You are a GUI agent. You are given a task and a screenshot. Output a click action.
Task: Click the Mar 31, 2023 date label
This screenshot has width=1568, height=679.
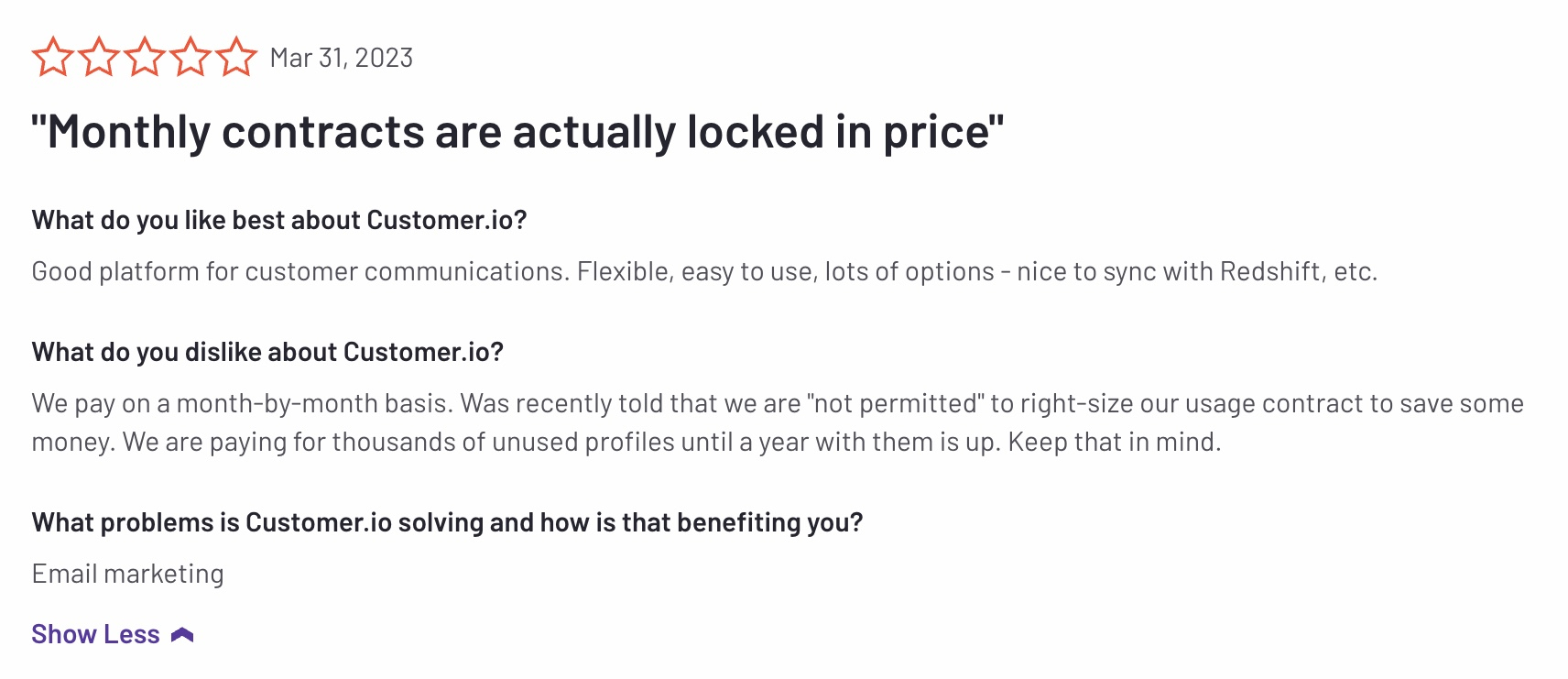[x=342, y=58]
